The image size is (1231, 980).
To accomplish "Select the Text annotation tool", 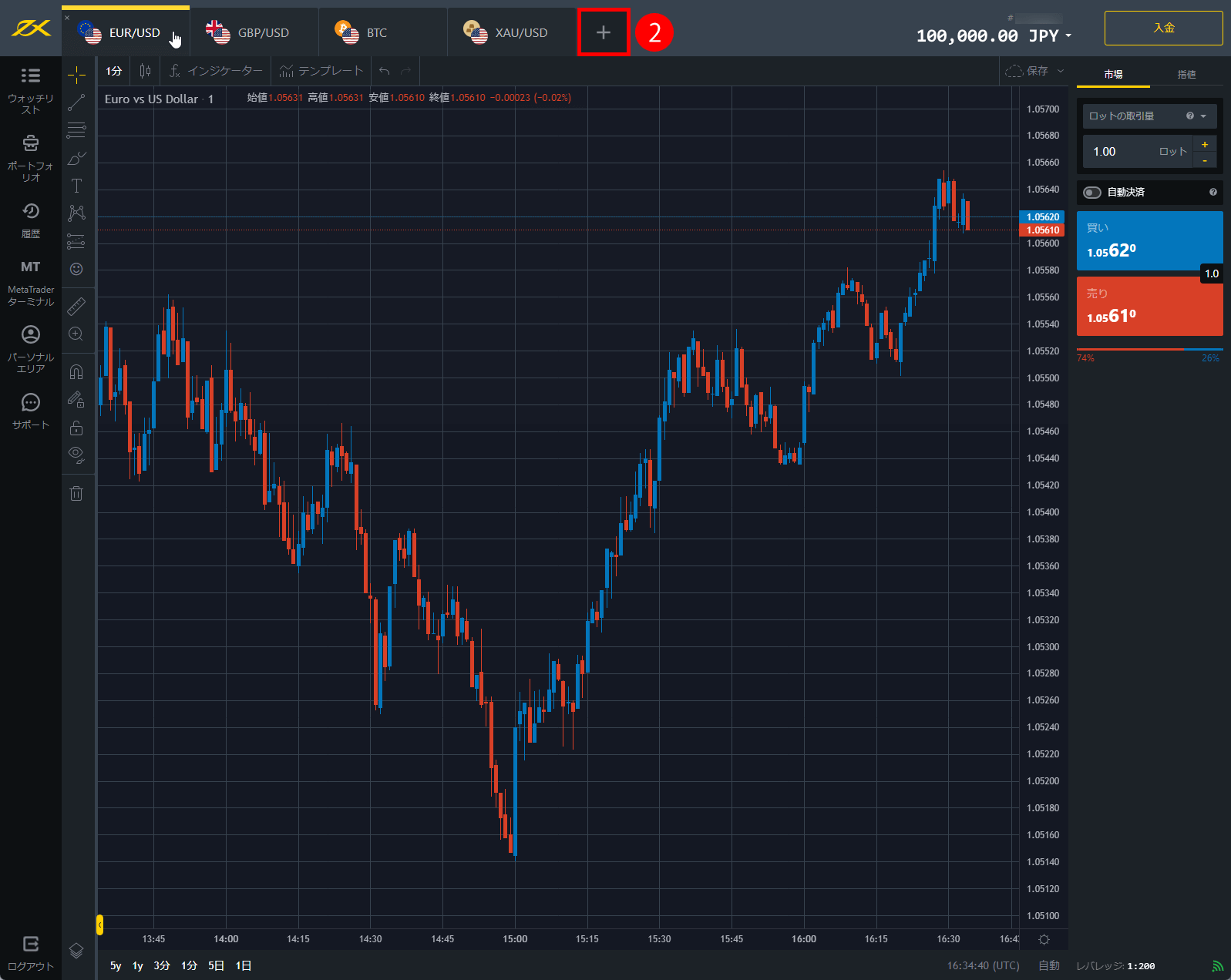I will tap(76, 186).
